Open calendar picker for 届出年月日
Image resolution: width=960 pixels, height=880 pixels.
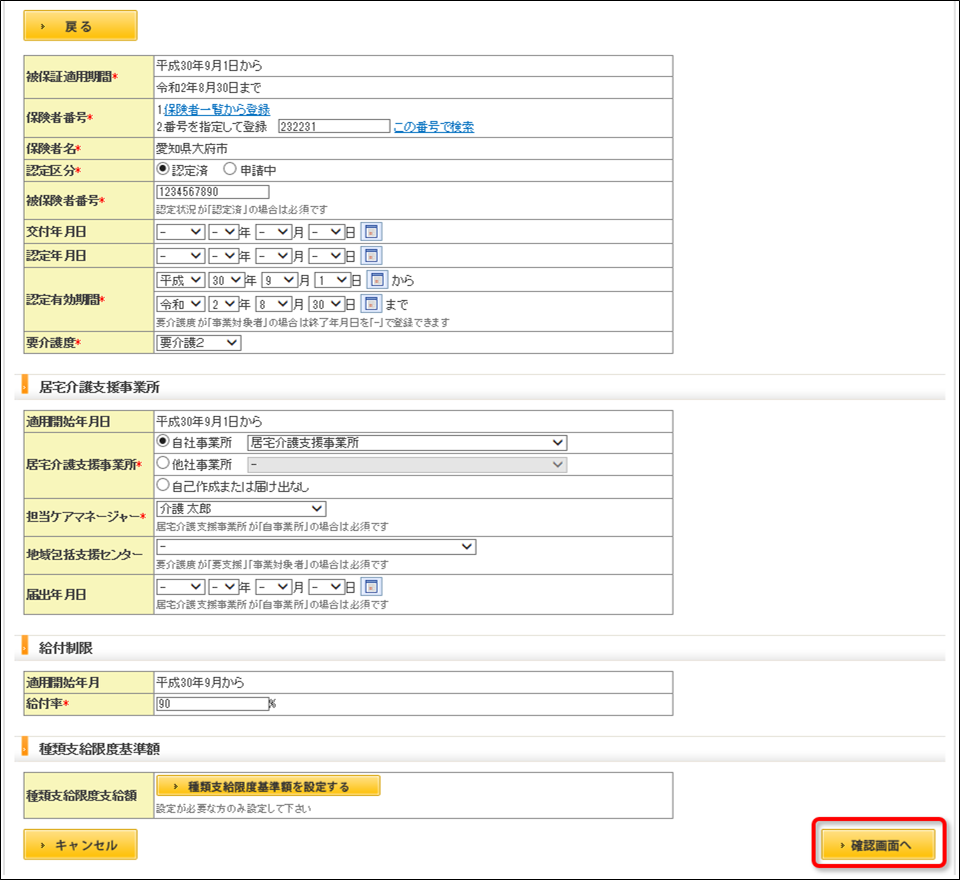(371, 587)
